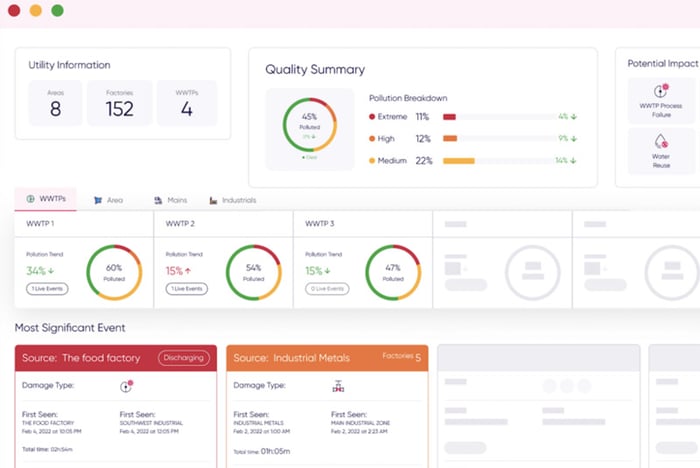
Task: Click the WWTP 1 trend down arrow
Action: 51,271
